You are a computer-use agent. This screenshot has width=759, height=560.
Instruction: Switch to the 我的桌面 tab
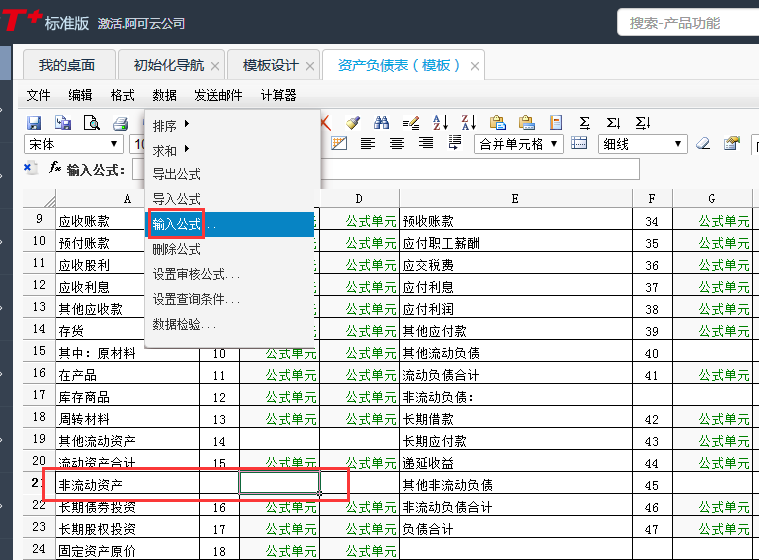pos(66,65)
